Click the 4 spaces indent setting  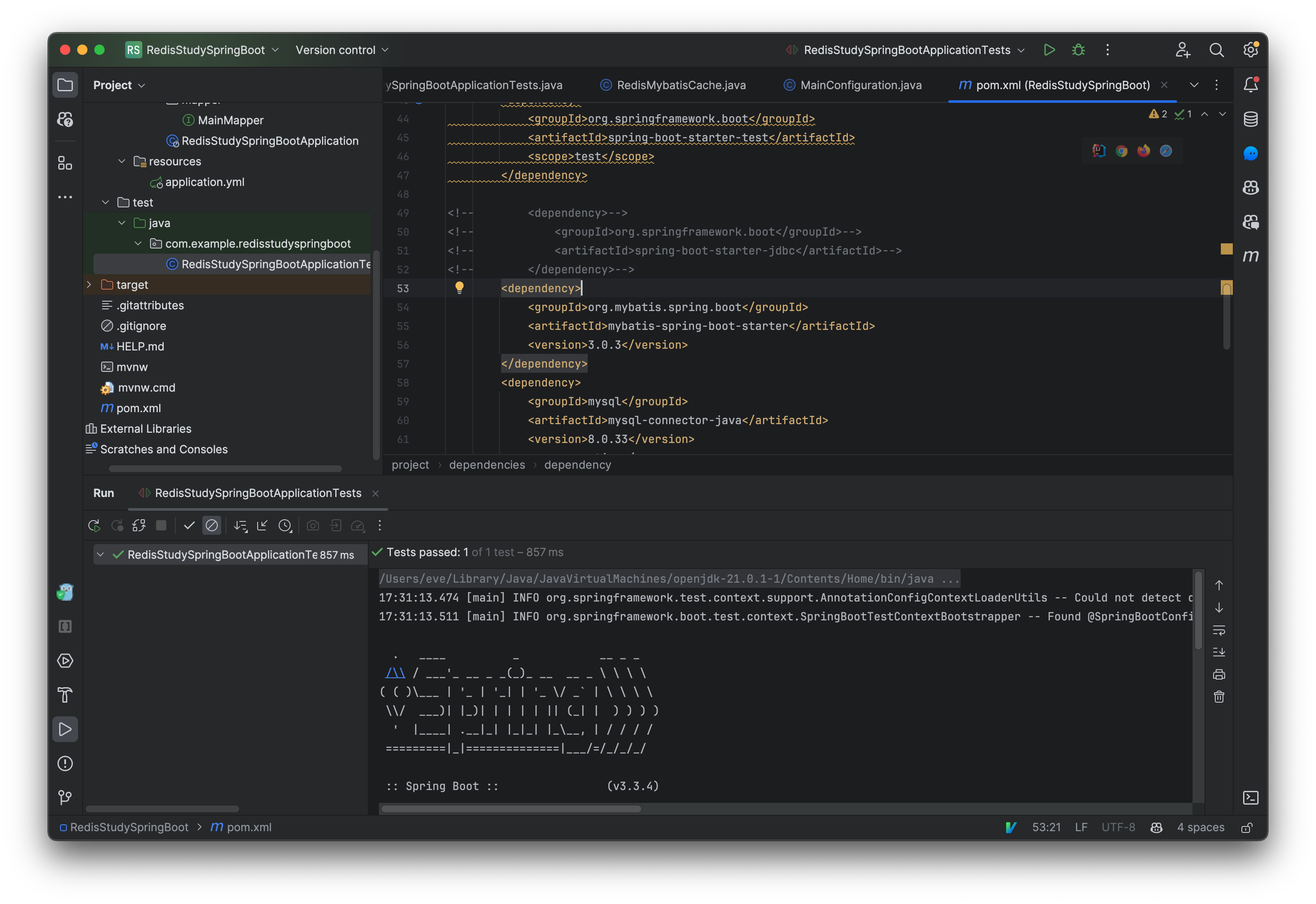click(1200, 828)
